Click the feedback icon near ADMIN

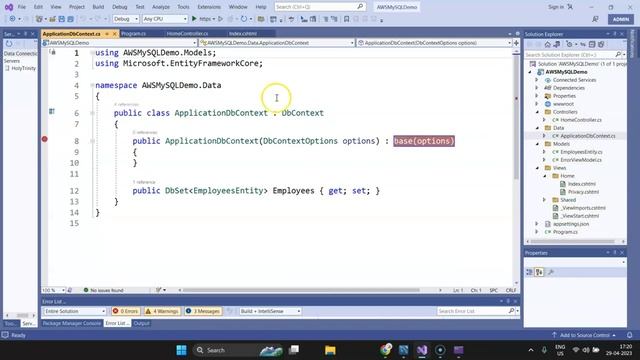[596, 19]
